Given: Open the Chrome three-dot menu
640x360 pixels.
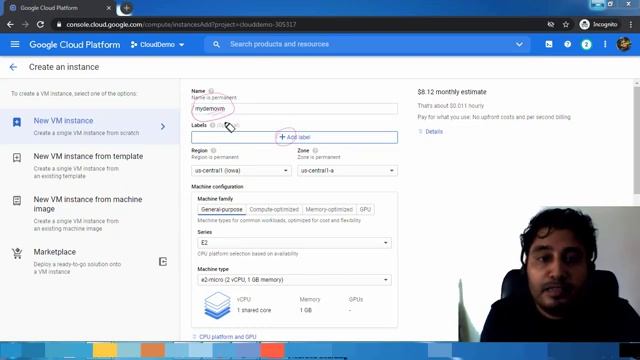Looking at the screenshot, I should pos(631,24).
